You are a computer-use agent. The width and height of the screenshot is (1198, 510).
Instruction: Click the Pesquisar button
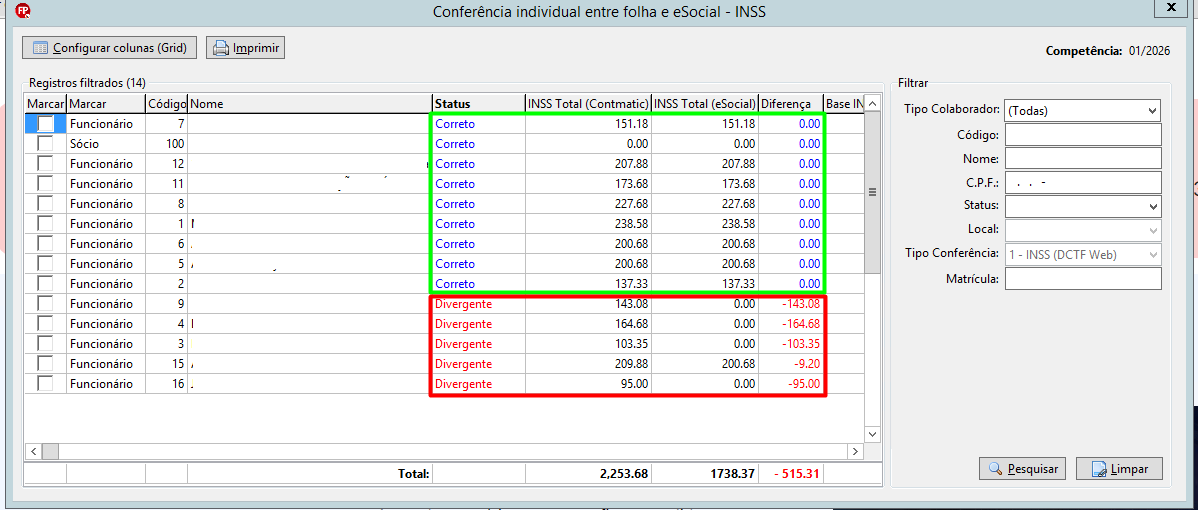click(x=1023, y=469)
